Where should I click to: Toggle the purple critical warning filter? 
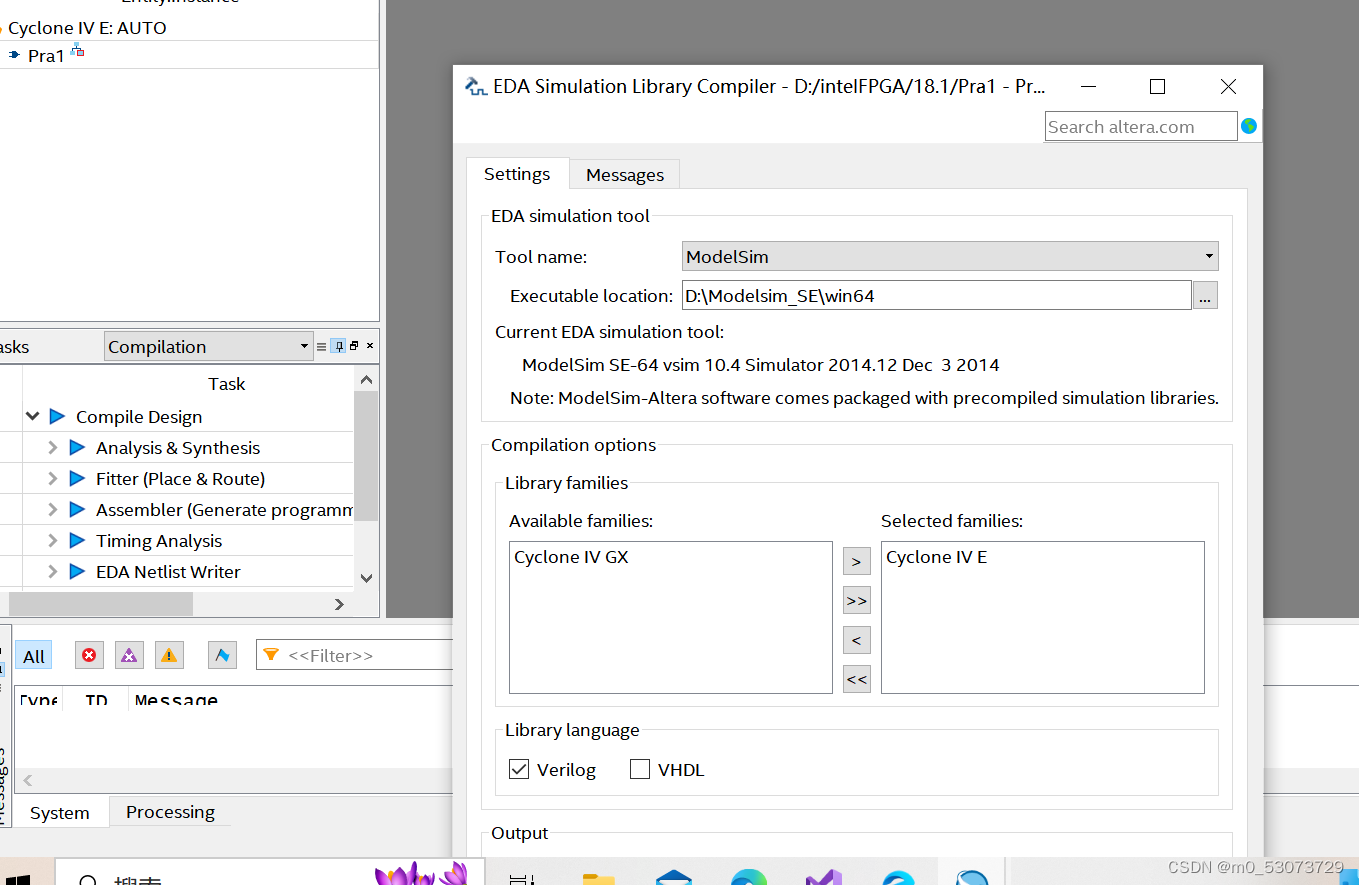(x=129, y=656)
